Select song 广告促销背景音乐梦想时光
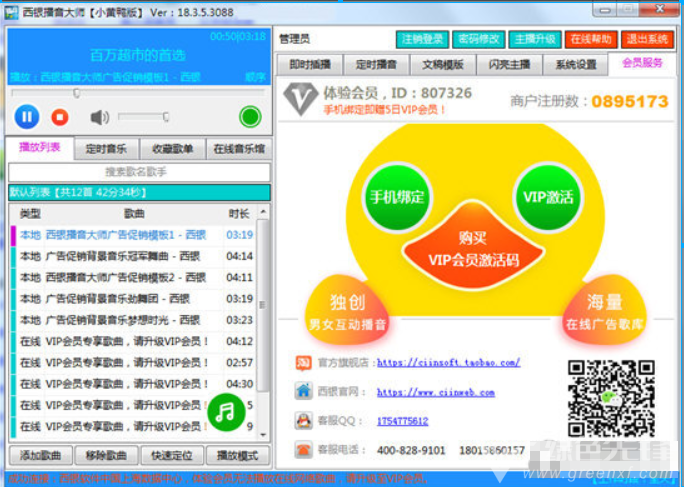Screen dimensions: 684x487 (133, 320)
